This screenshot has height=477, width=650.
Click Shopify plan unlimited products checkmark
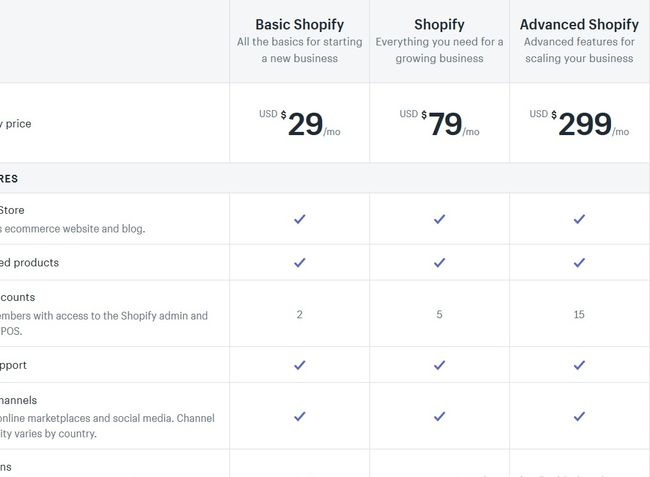[x=439, y=263]
